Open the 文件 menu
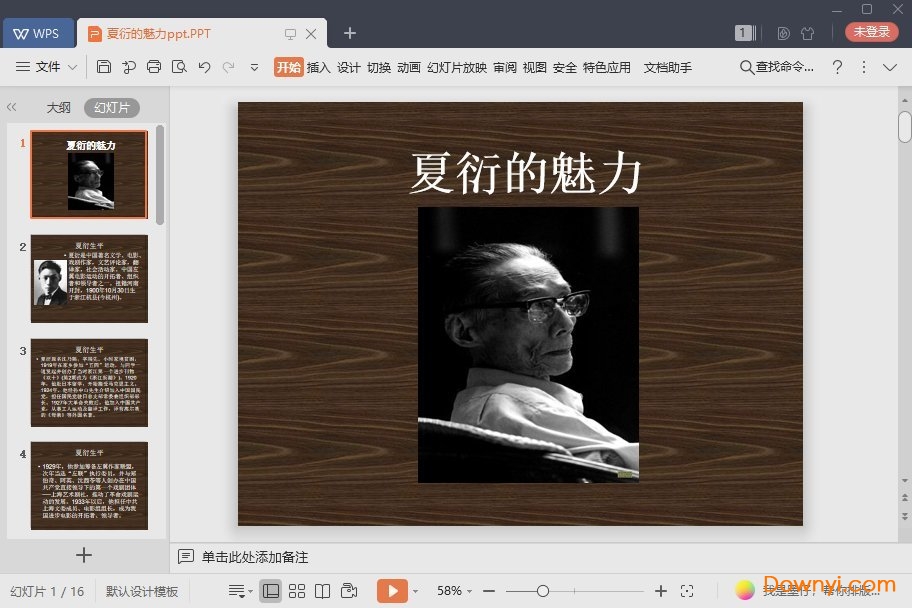The image size is (912, 608). (x=49, y=67)
